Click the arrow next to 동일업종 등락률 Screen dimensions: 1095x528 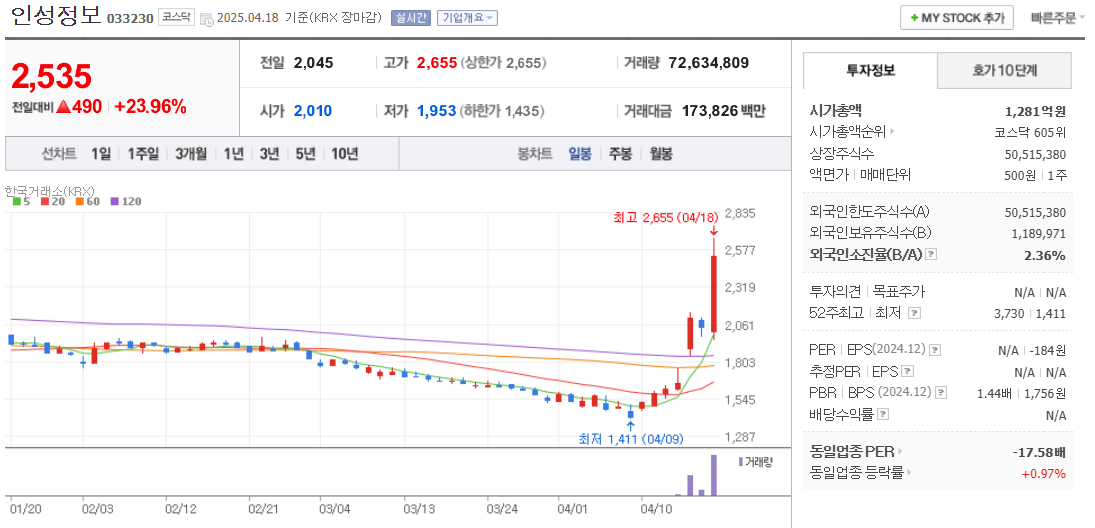point(909,473)
